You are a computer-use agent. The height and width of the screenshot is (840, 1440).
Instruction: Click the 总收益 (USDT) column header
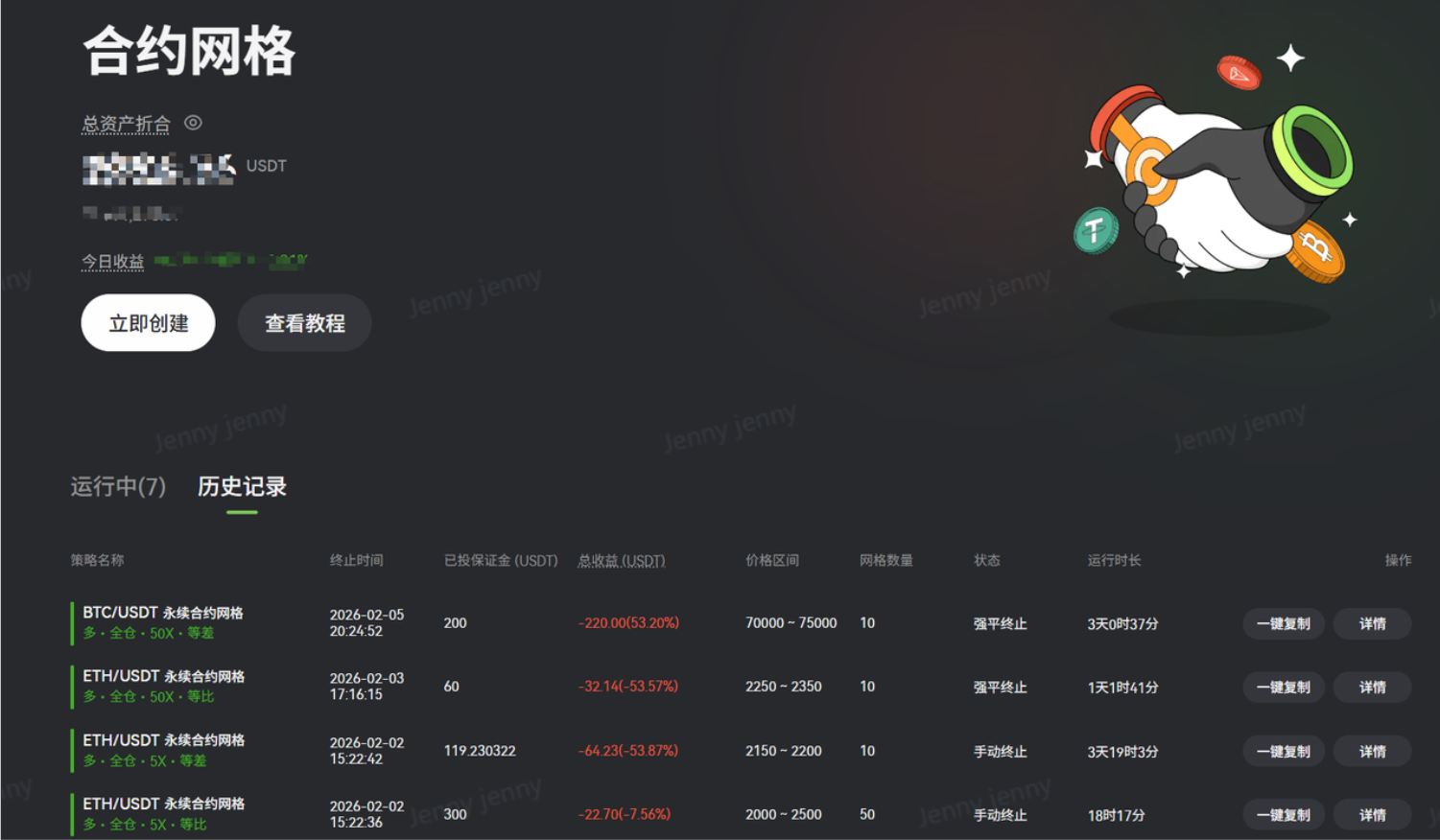[621, 561]
